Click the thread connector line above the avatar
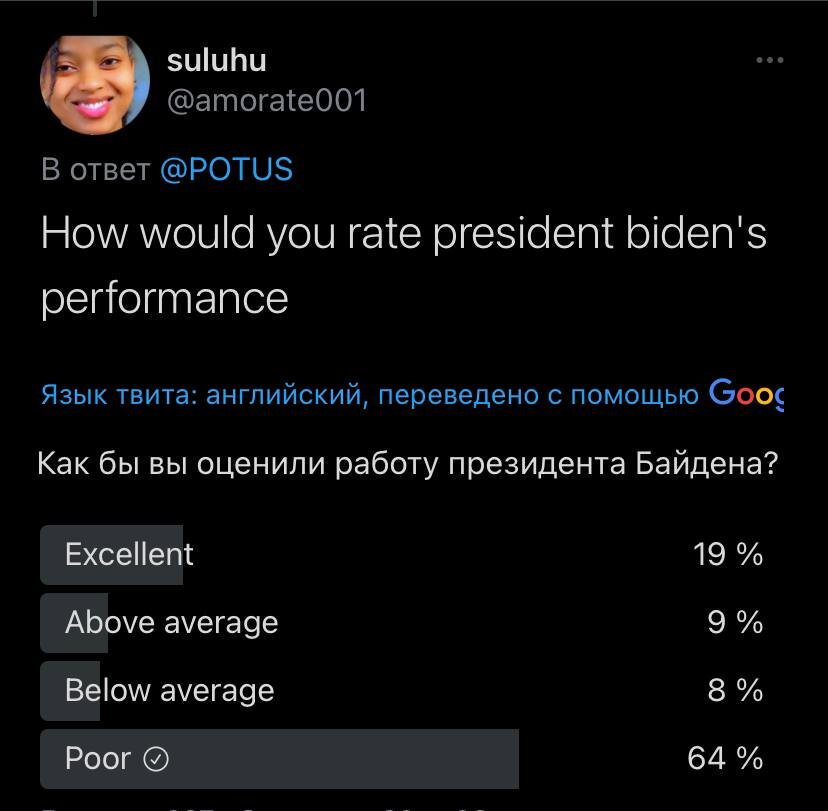The height and width of the screenshot is (811, 828). [x=95, y=8]
